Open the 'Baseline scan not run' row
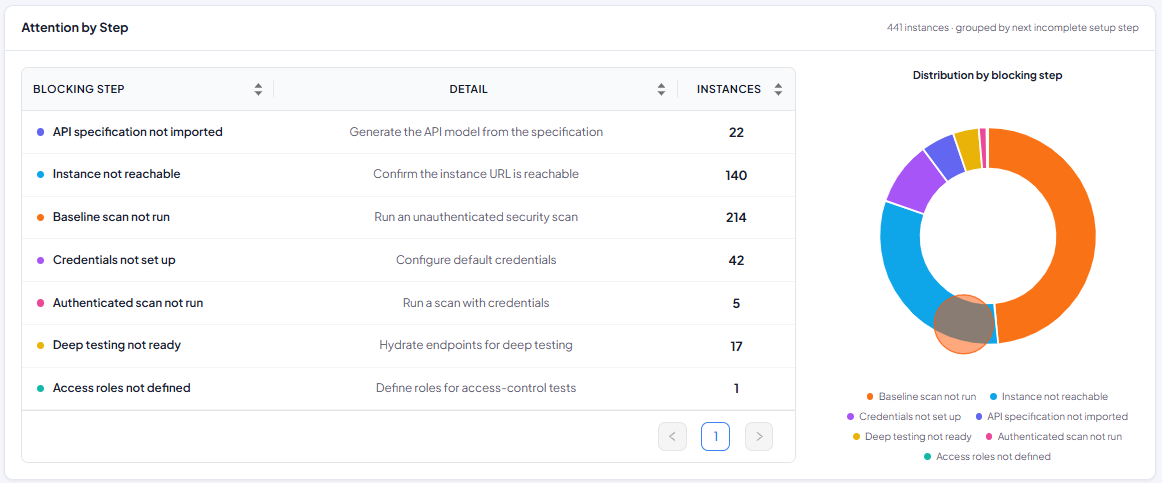The width and height of the screenshot is (1162, 483). pos(408,218)
